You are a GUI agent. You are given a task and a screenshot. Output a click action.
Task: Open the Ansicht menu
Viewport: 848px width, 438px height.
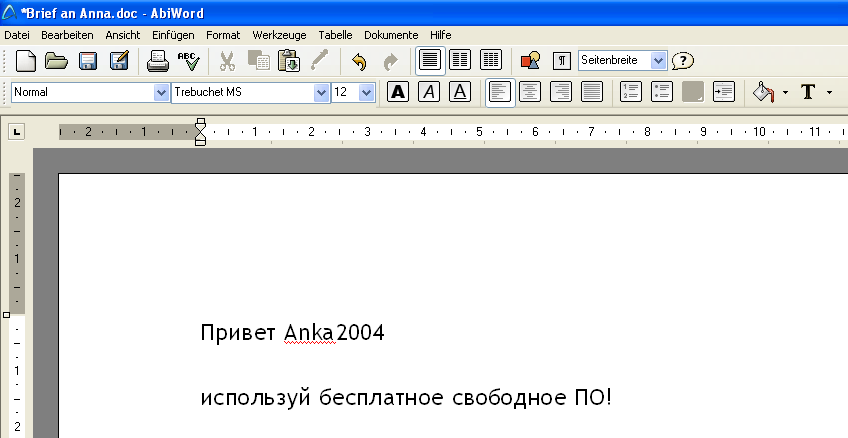tap(123, 35)
